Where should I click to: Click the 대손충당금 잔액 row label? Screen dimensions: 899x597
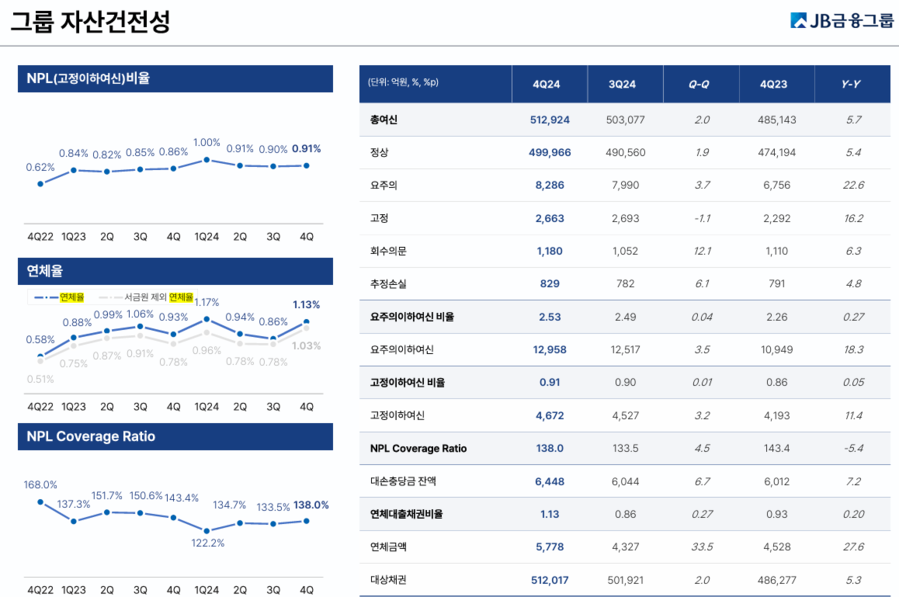tap(403, 482)
